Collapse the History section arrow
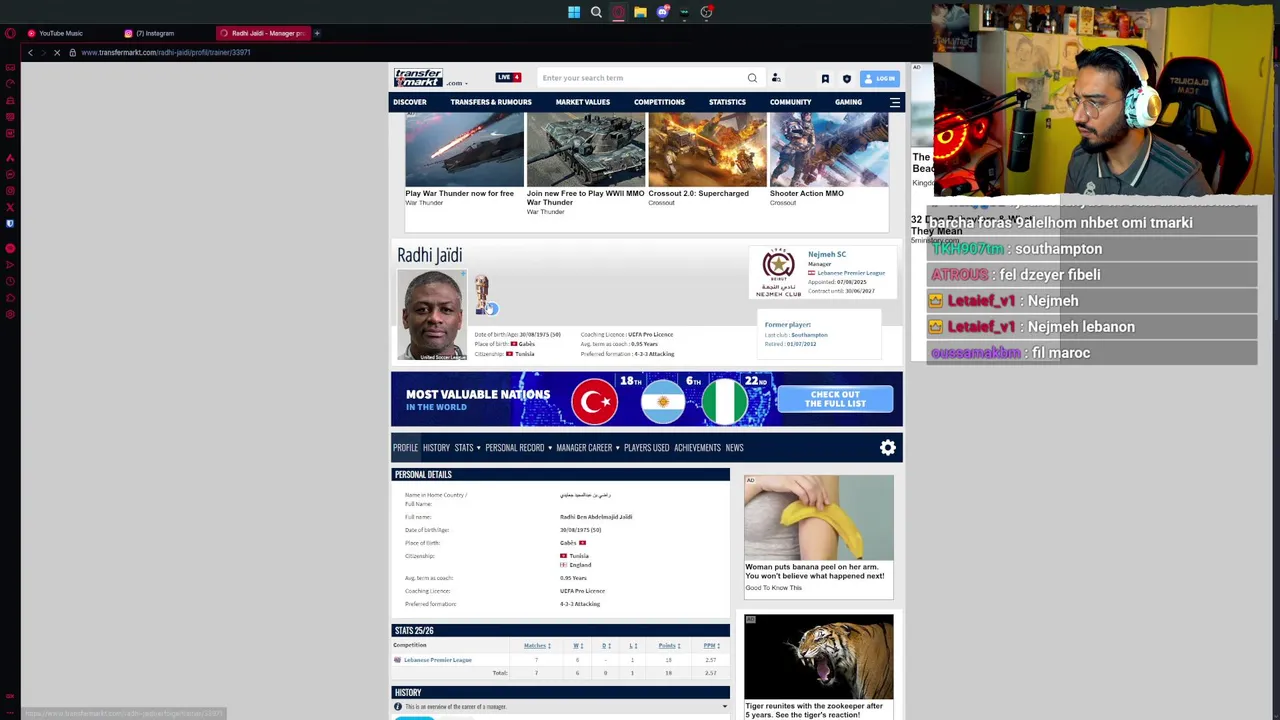Screen dimensions: 1280x720 coord(725,707)
